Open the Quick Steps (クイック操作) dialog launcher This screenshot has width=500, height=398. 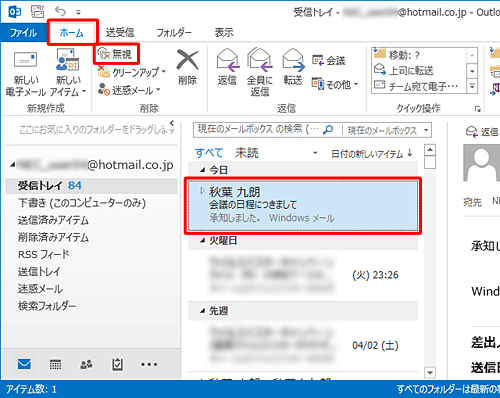(x=478, y=109)
